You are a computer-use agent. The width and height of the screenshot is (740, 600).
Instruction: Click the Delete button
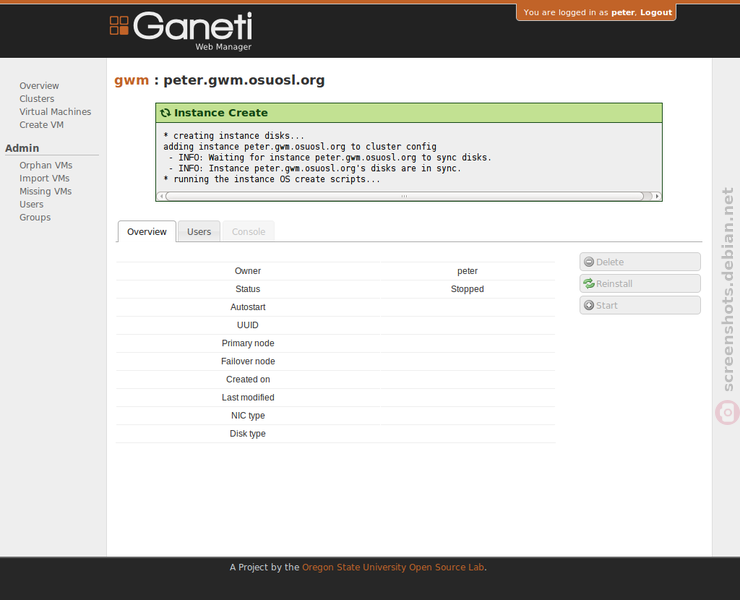(640, 262)
